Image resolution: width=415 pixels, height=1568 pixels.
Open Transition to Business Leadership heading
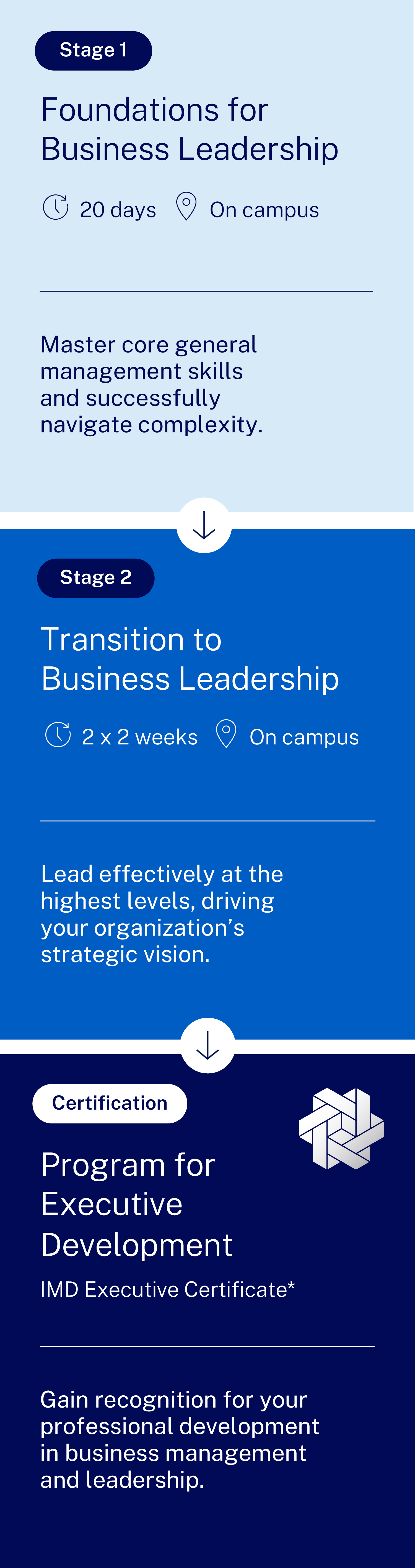point(190,659)
